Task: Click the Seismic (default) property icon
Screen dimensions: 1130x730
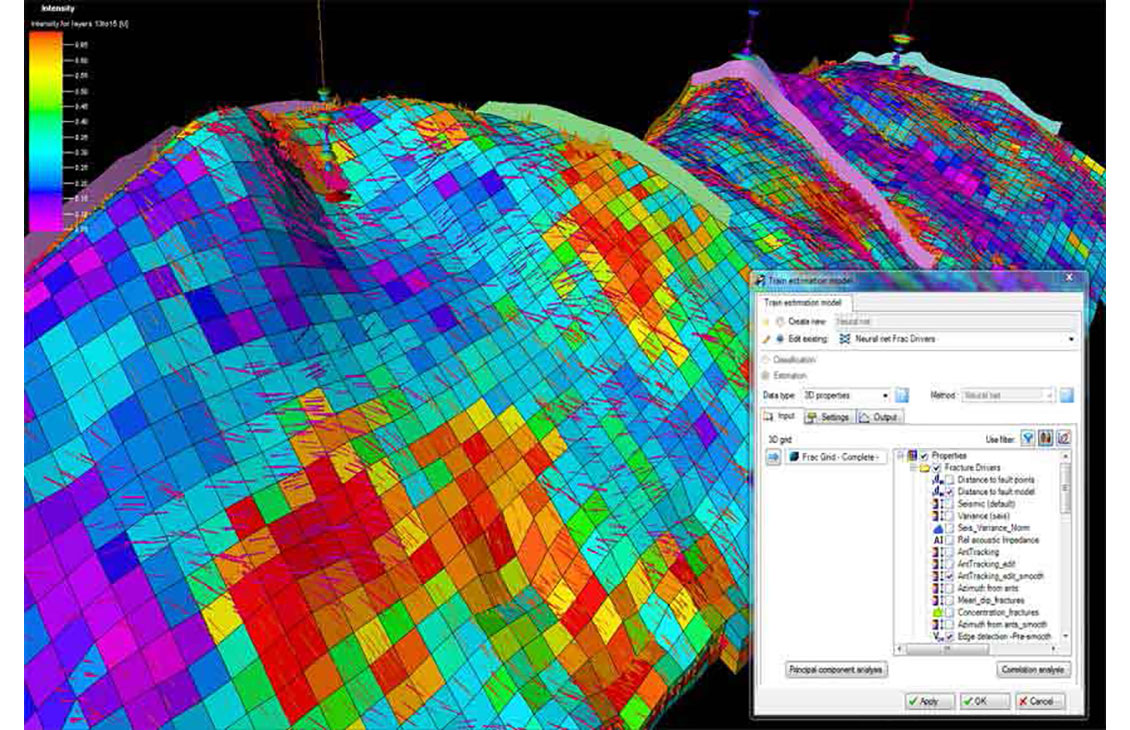Action: pos(938,504)
